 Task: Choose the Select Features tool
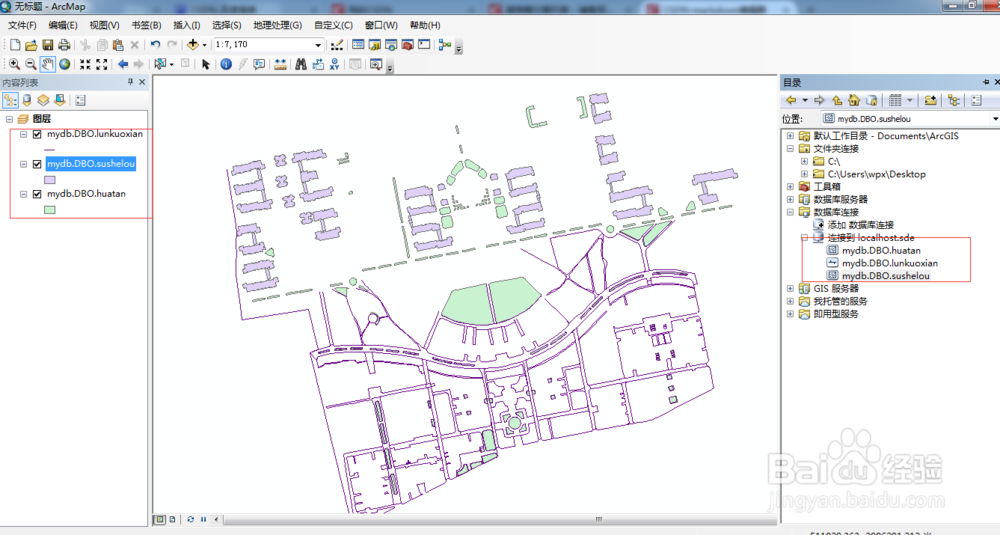tap(160, 64)
